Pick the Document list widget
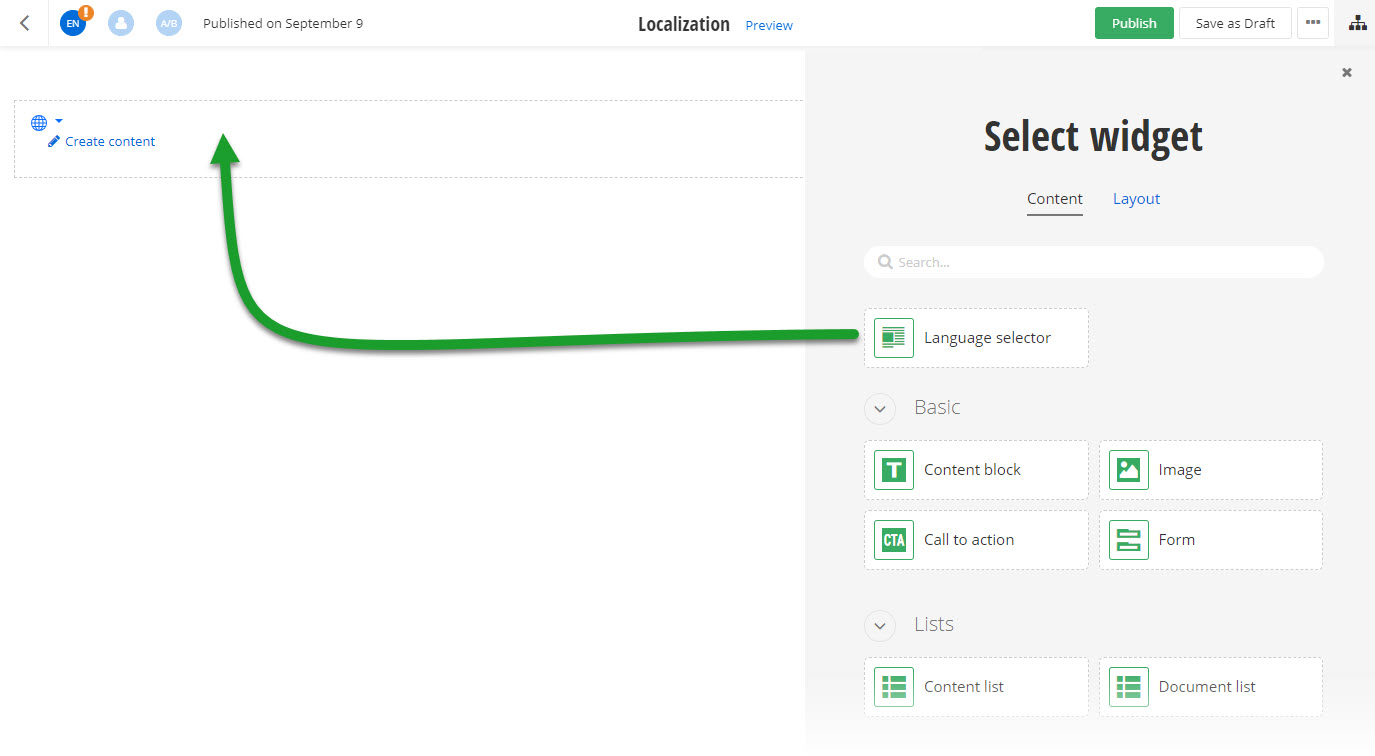The image size is (1375, 756). point(1210,686)
